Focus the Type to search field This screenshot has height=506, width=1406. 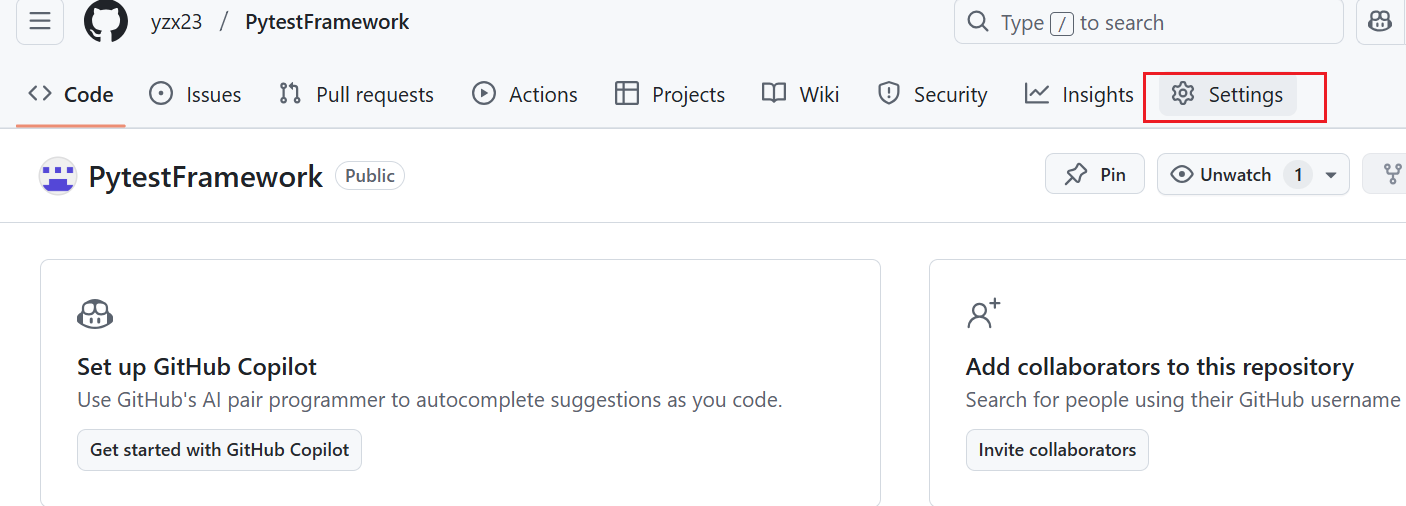[1149, 22]
